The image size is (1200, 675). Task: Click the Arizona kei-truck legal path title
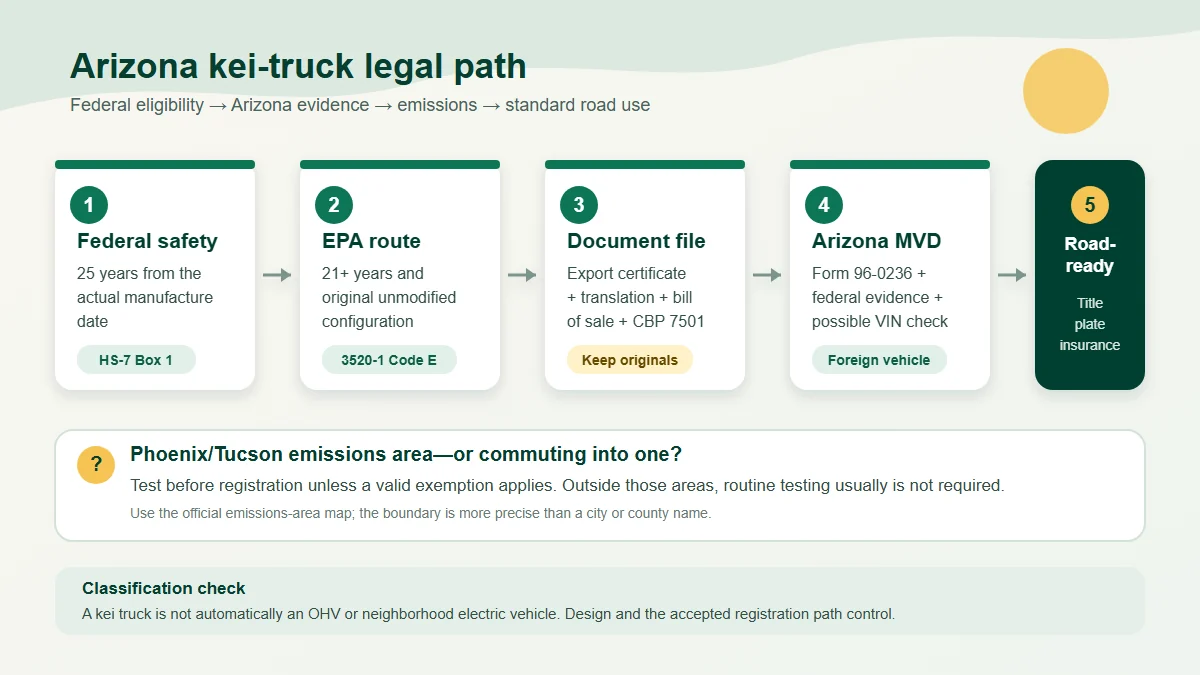click(298, 66)
